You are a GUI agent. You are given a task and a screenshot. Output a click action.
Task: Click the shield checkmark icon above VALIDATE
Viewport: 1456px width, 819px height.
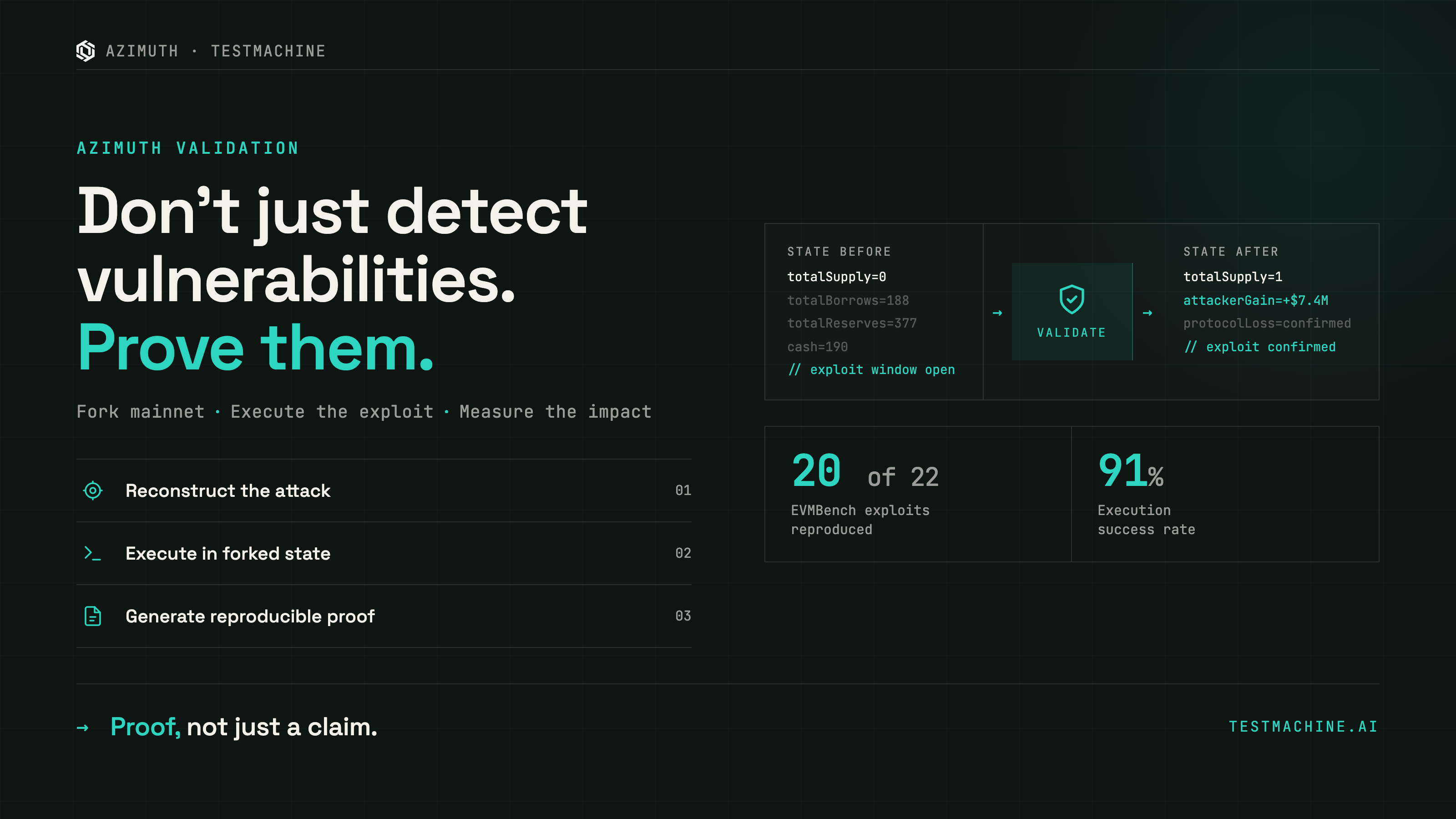tap(1072, 299)
